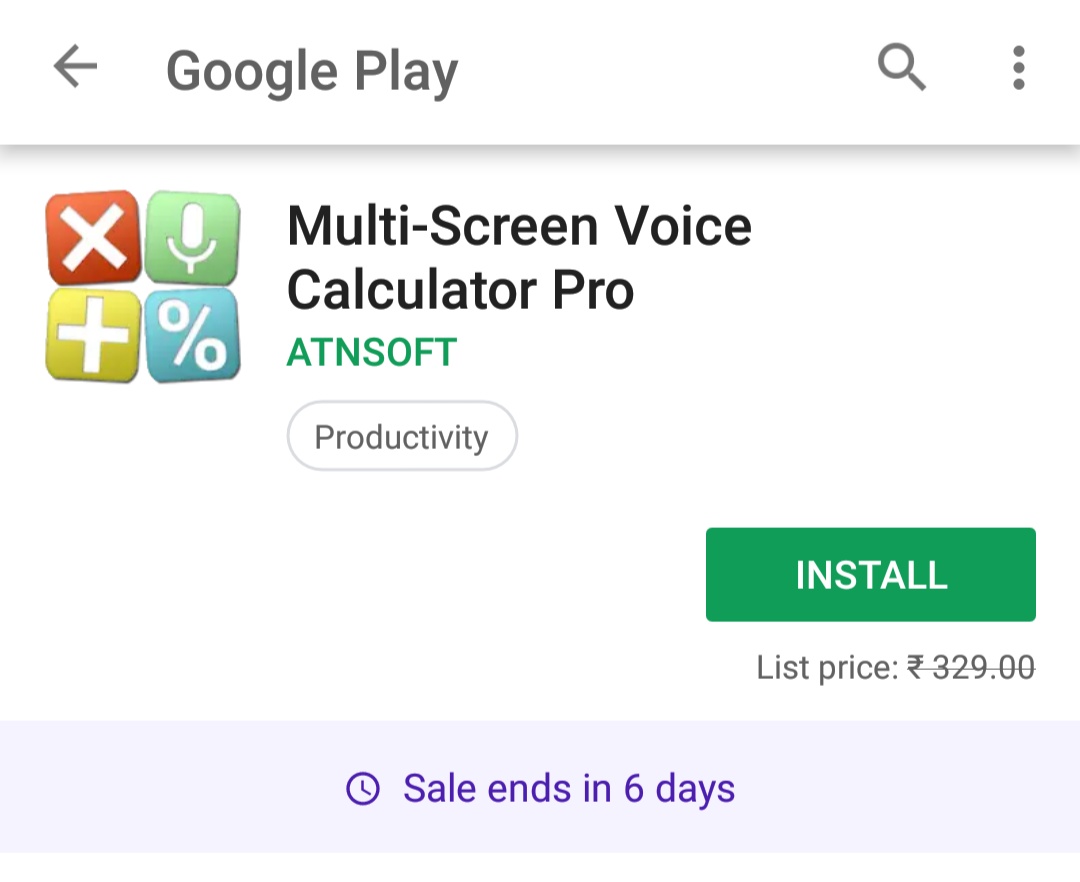Click the green microphone tile on the app icon
1080x882 pixels.
click(x=193, y=237)
